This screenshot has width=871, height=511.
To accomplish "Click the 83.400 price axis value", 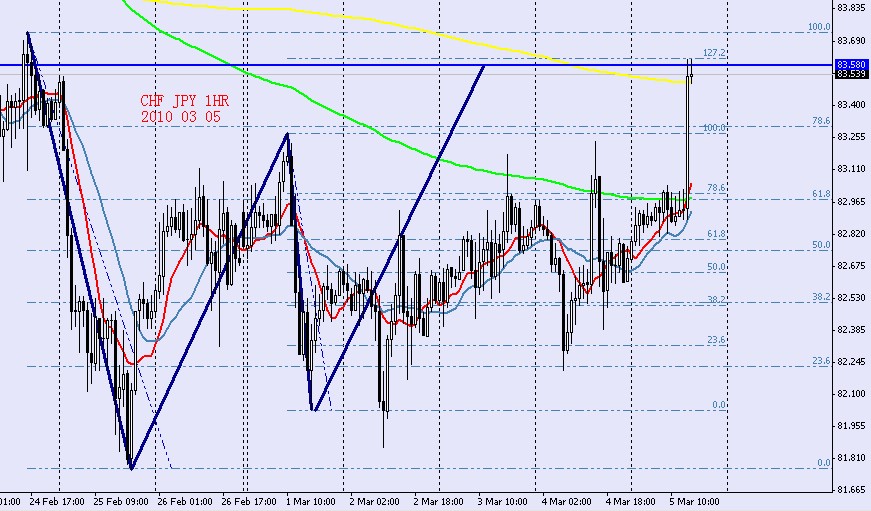I will click(852, 104).
